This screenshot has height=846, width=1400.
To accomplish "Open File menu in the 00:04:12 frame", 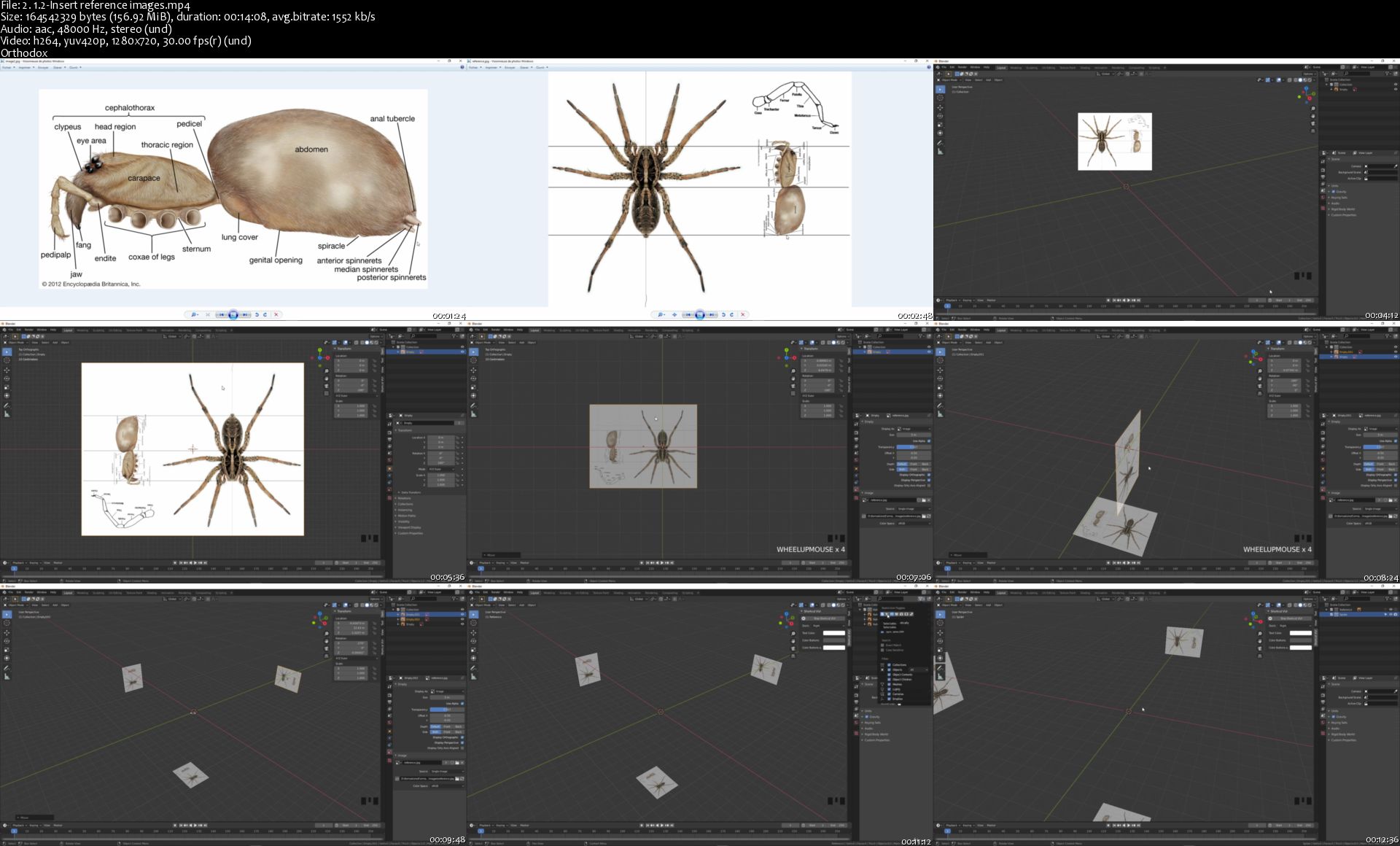I will (x=944, y=67).
